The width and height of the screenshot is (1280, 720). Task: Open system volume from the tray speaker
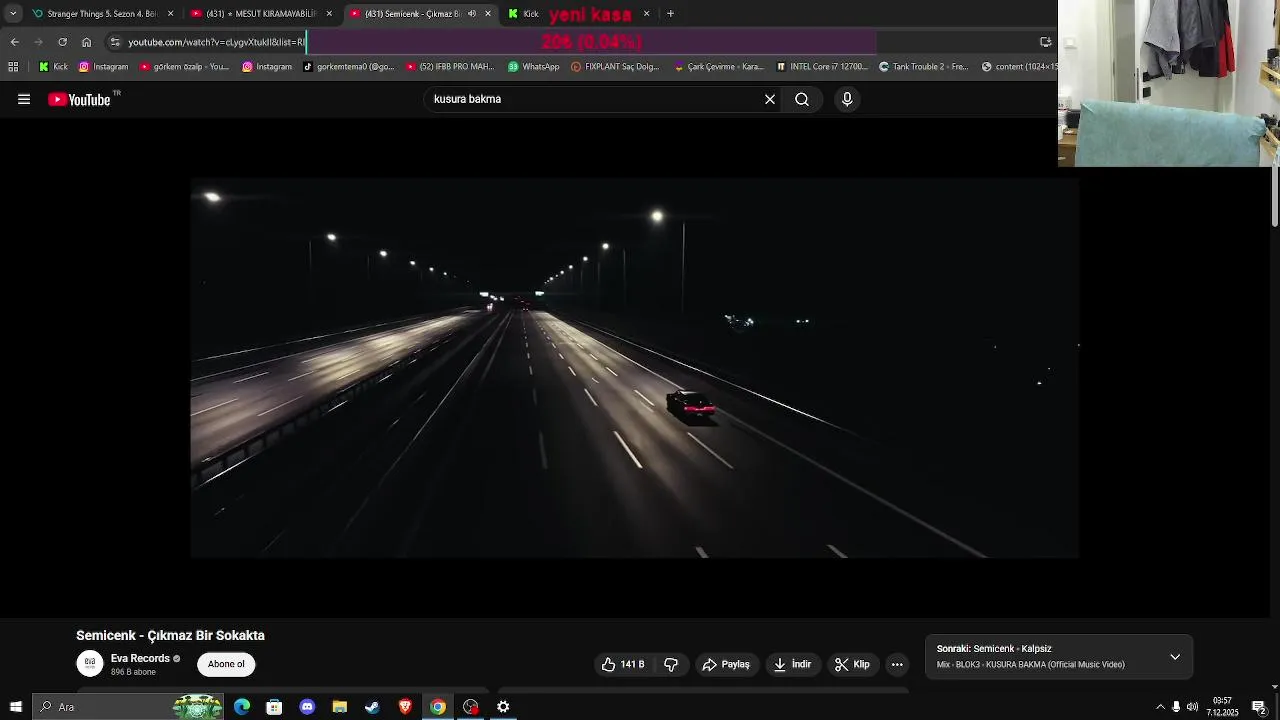(1192, 707)
